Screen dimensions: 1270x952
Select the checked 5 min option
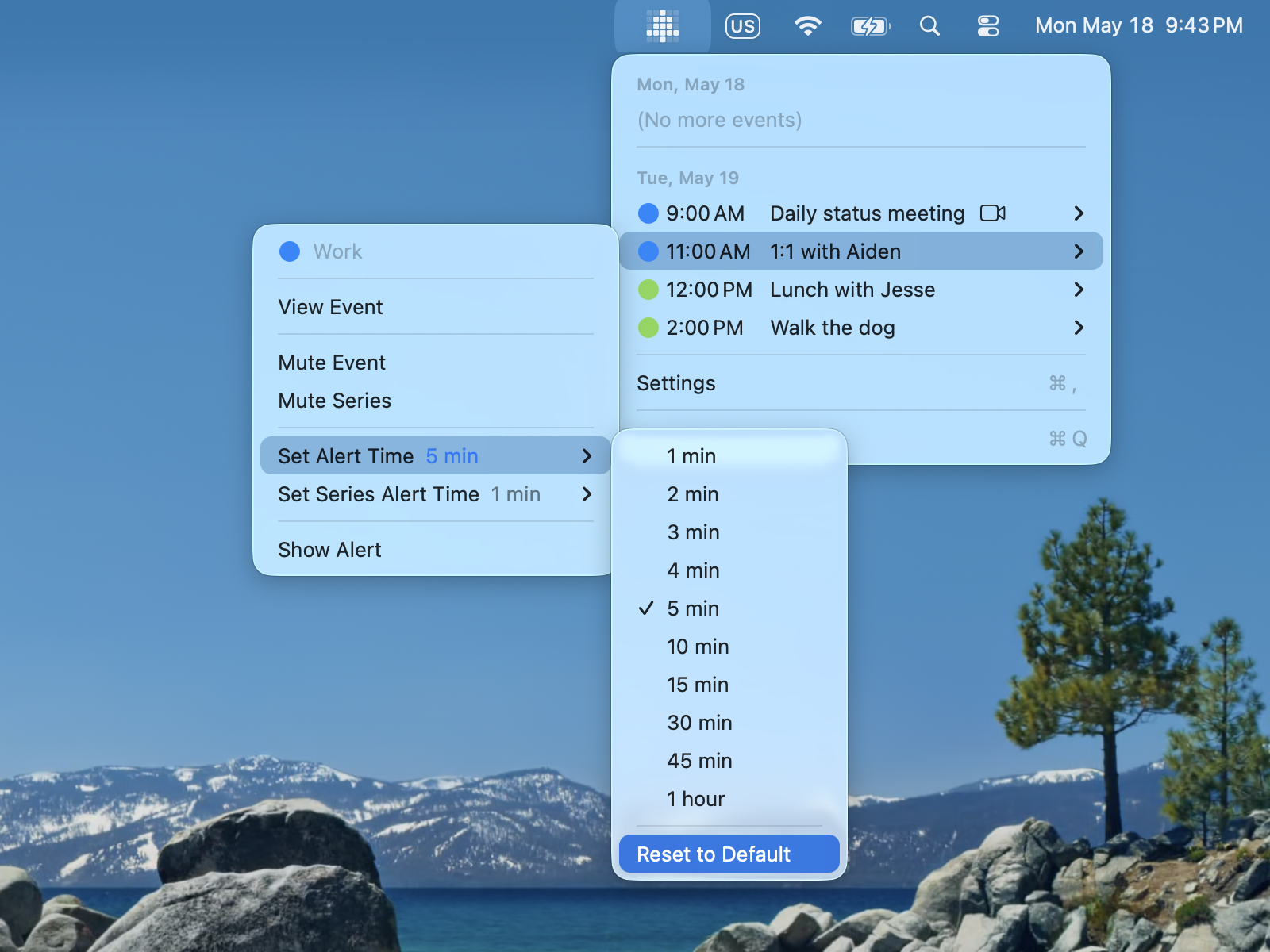(729, 608)
